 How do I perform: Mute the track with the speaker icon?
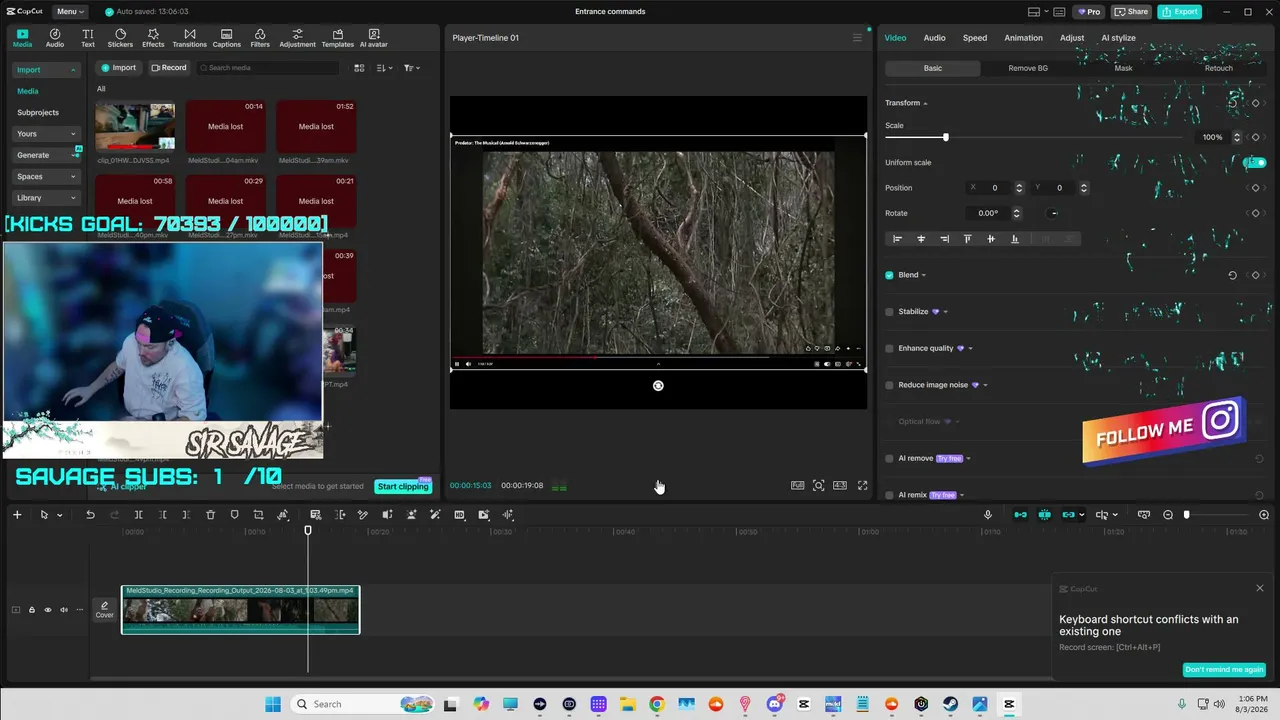tap(64, 610)
